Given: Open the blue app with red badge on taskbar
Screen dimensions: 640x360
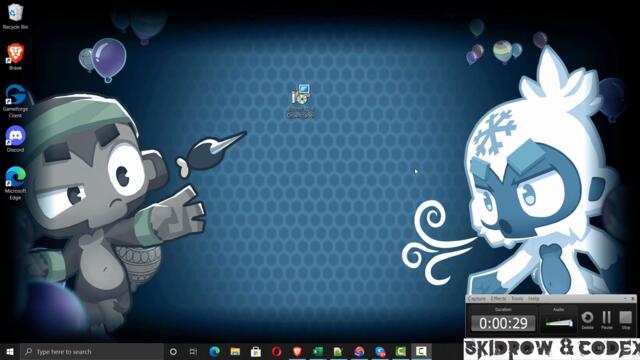Looking at the screenshot, I should 380,351.
